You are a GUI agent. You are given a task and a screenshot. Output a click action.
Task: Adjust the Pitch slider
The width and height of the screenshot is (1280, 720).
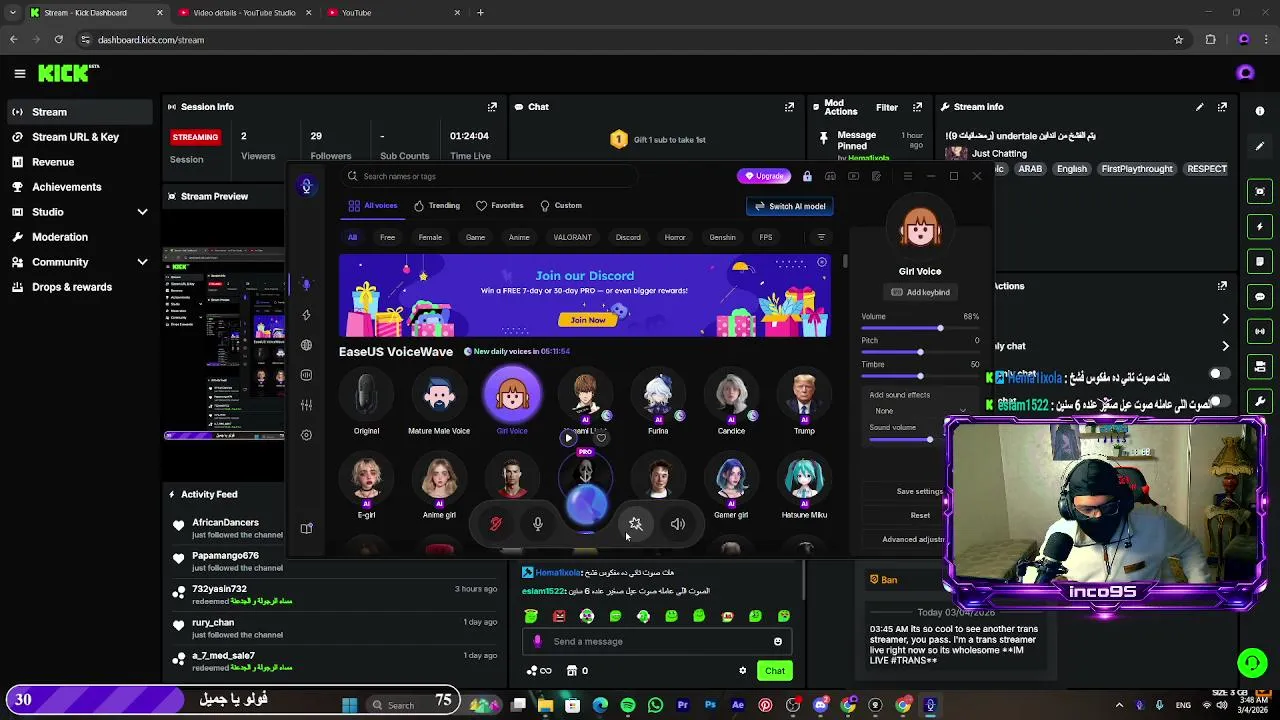click(x=920, y=352)
